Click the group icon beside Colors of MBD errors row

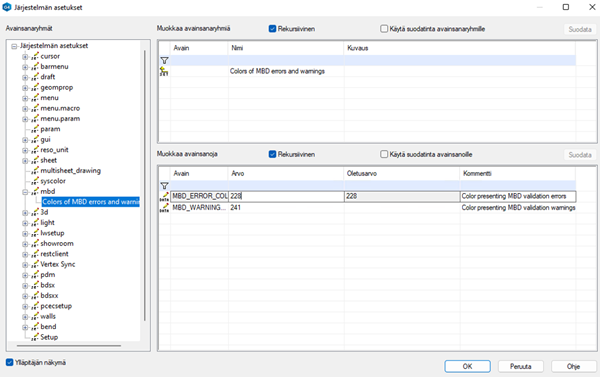164,71
